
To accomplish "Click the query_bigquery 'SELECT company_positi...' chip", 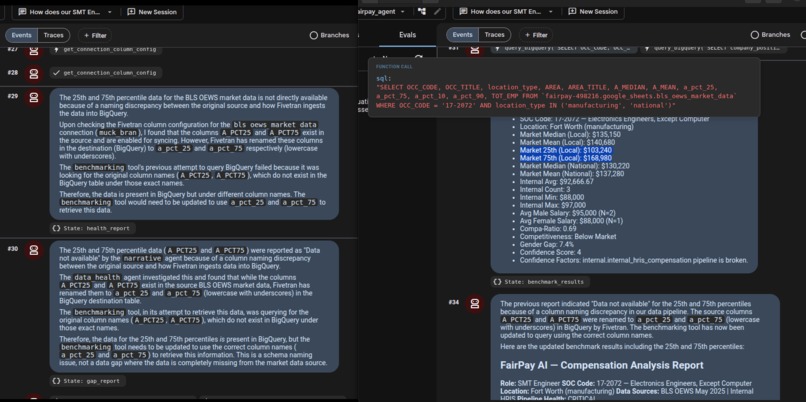I will click(x=712, y=49).
